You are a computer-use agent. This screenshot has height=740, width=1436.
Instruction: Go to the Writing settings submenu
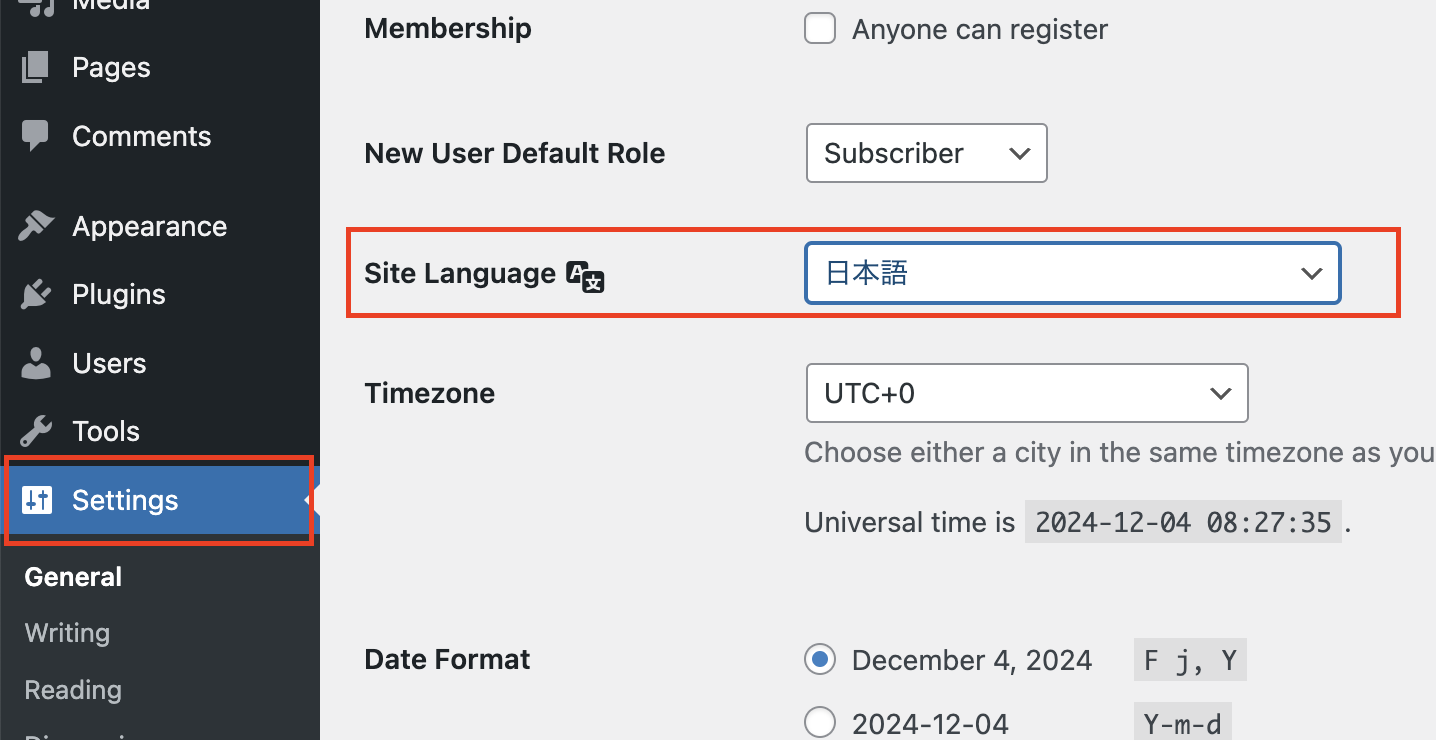pyautogui.click(x=67, y=633)
